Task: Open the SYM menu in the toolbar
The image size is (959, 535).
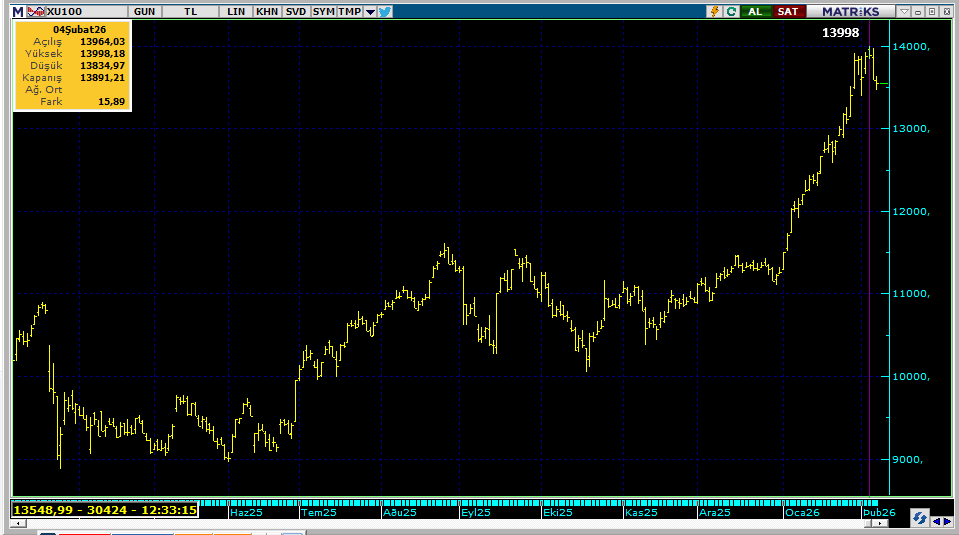Action: (x=323, y=11)
